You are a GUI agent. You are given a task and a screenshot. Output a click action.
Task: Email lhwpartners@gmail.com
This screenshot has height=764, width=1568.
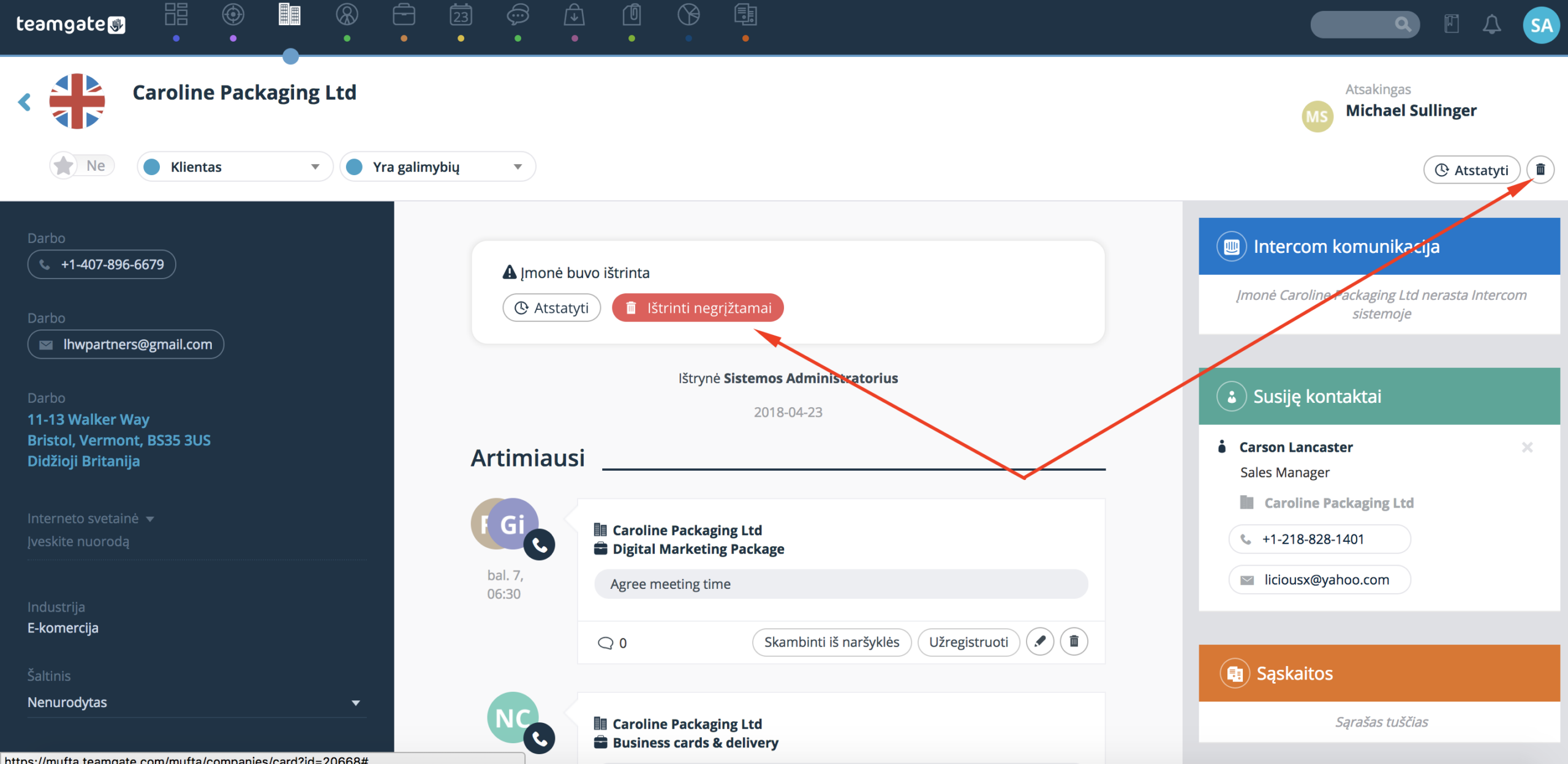126,344
